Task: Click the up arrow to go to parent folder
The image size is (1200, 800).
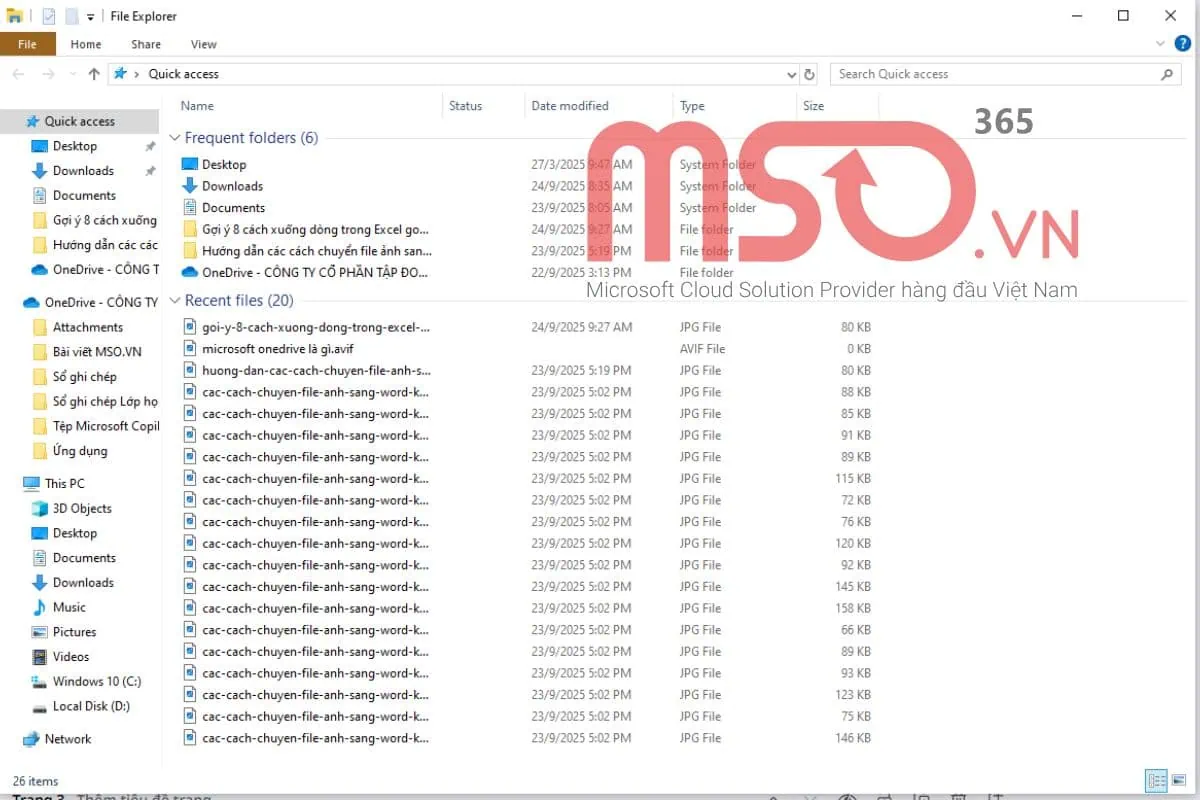Action: 92,73
